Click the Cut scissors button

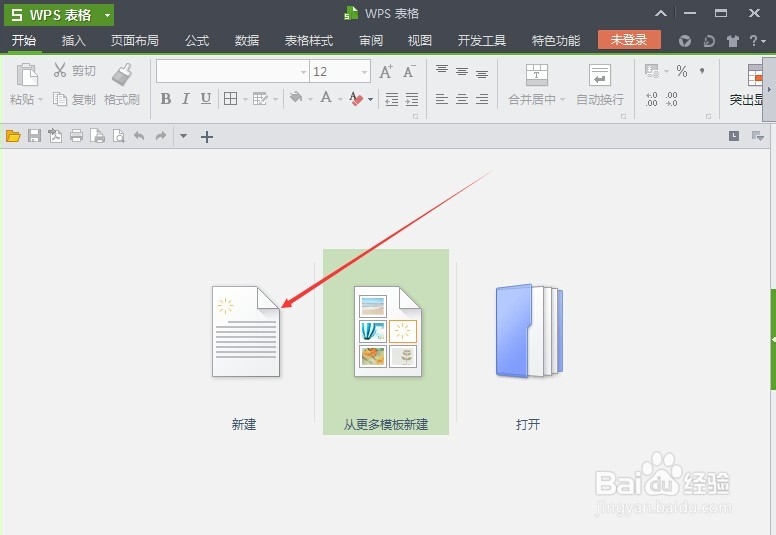click(x=75, y=71)
